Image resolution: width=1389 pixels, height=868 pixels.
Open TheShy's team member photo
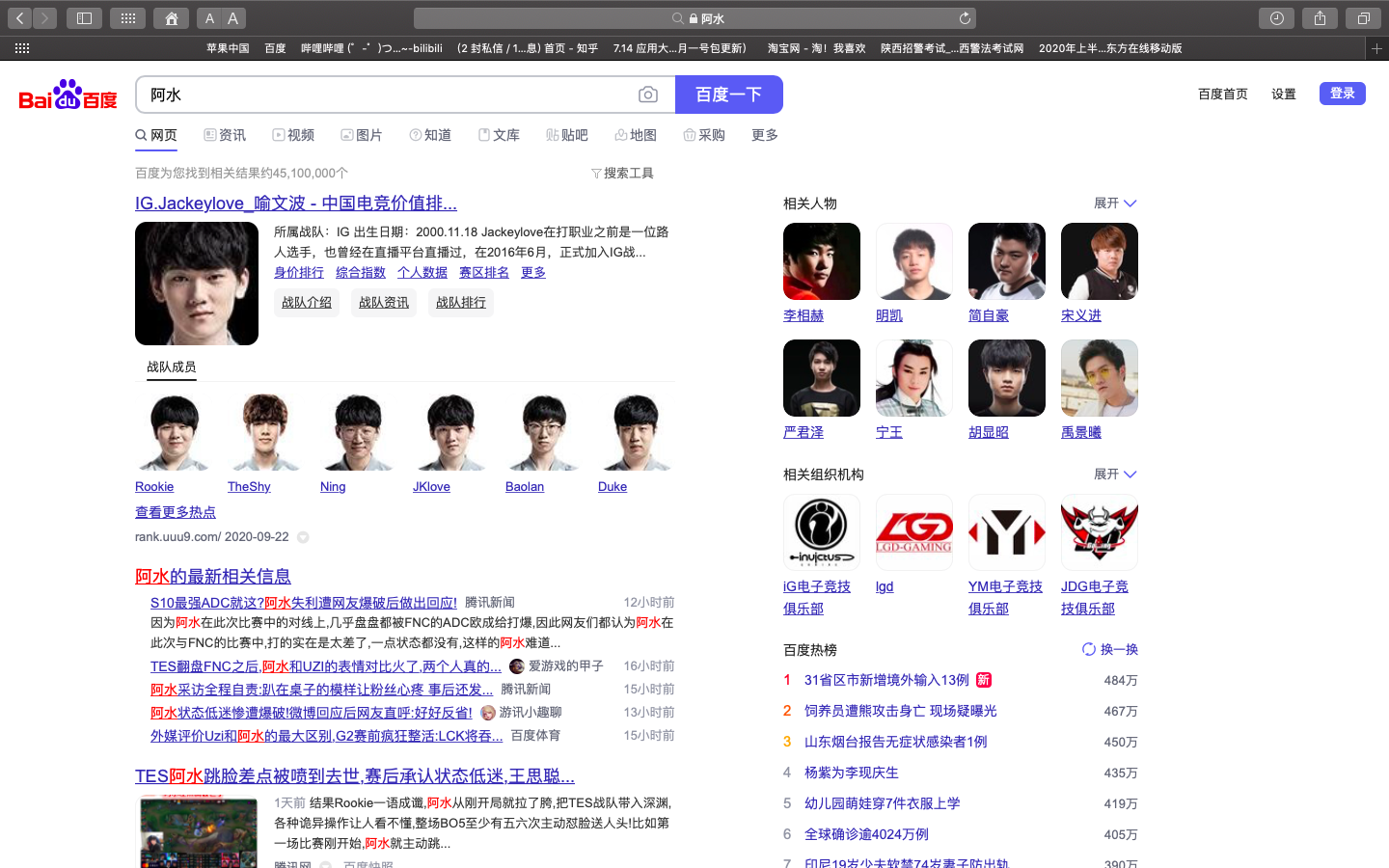coord(266,432)
